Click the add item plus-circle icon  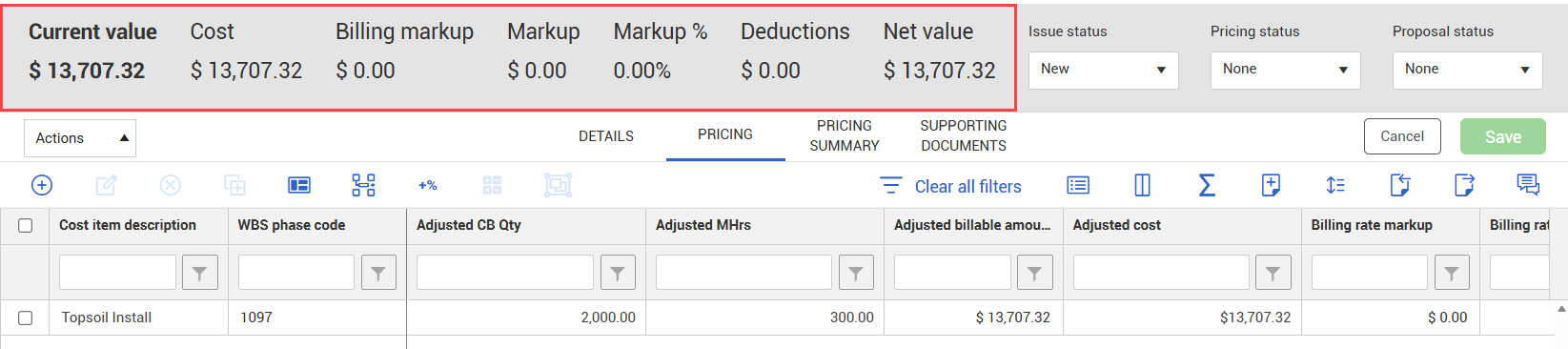[x=42, y=185]
